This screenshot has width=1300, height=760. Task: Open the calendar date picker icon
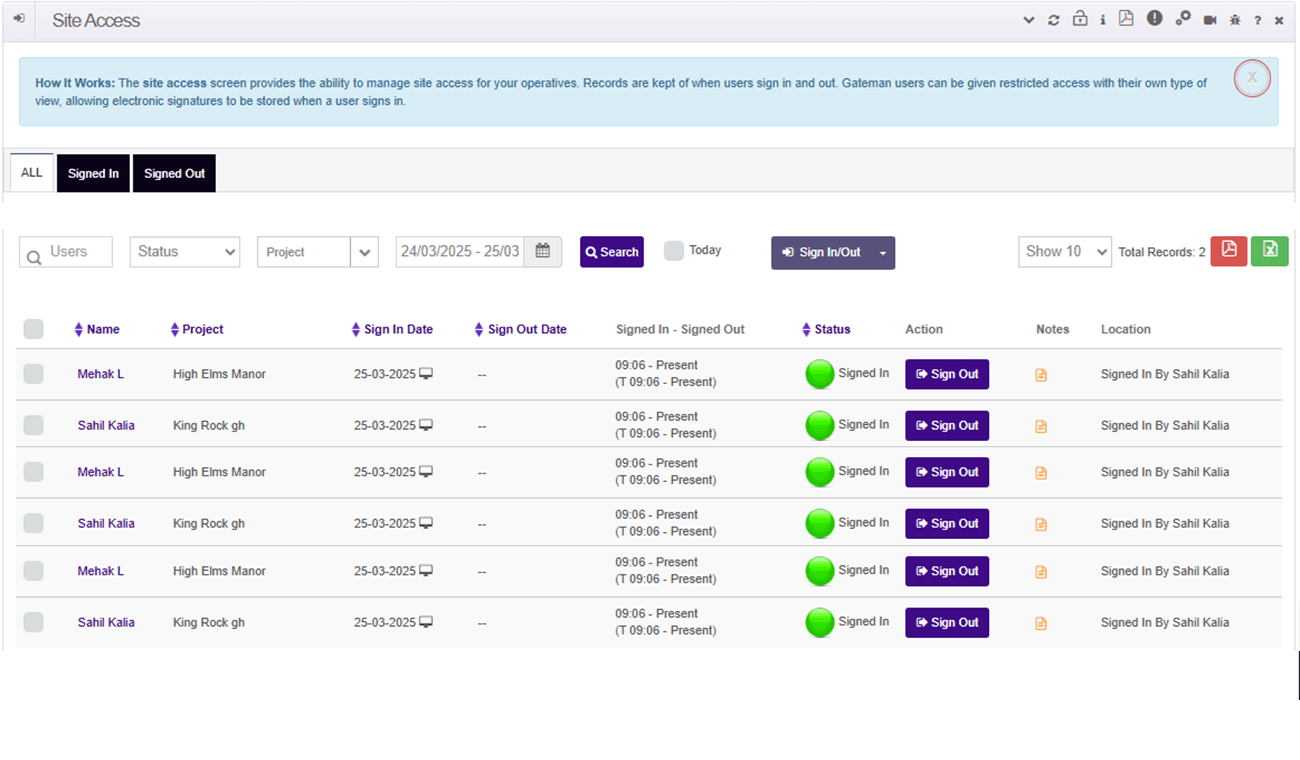tap(543, 252)
